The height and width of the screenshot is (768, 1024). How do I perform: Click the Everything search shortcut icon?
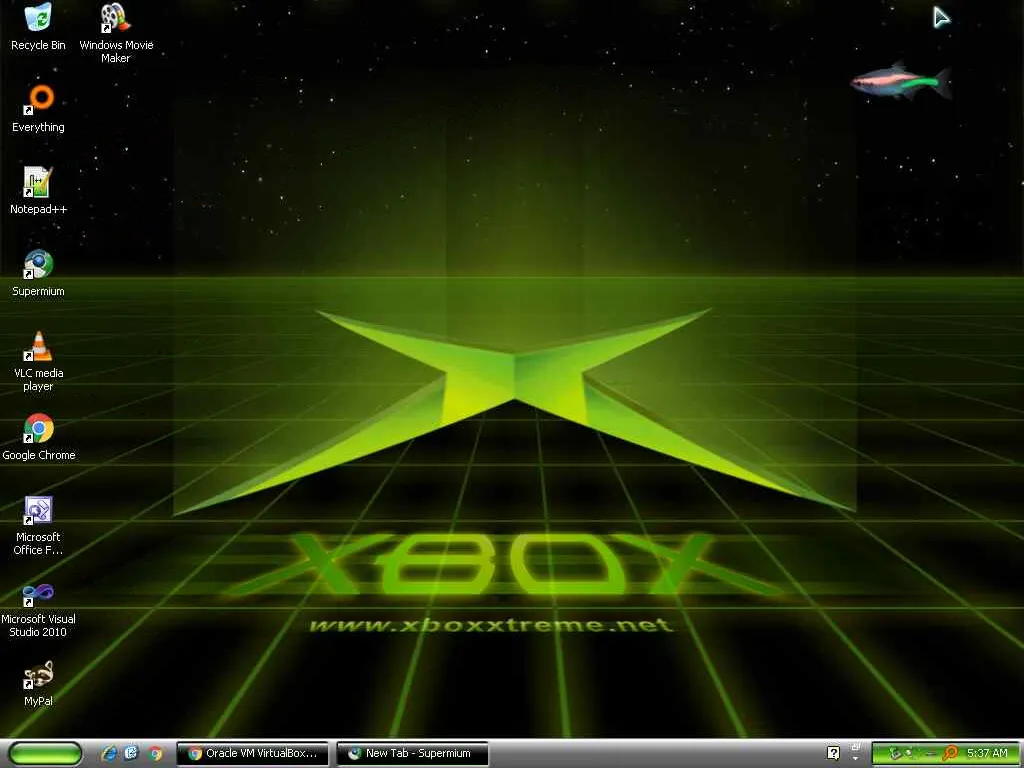point(38,99)
